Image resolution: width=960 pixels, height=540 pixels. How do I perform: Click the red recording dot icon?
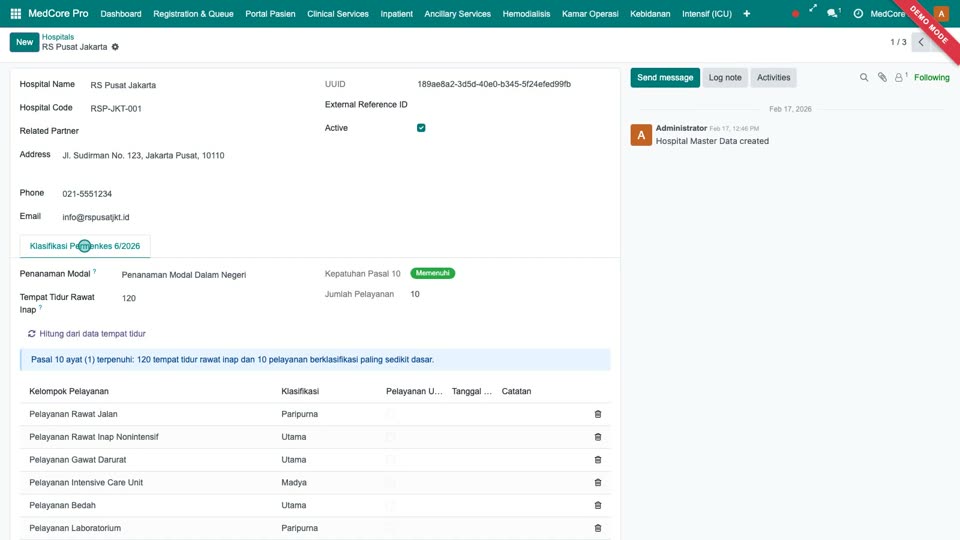click(x=795, y=13)
